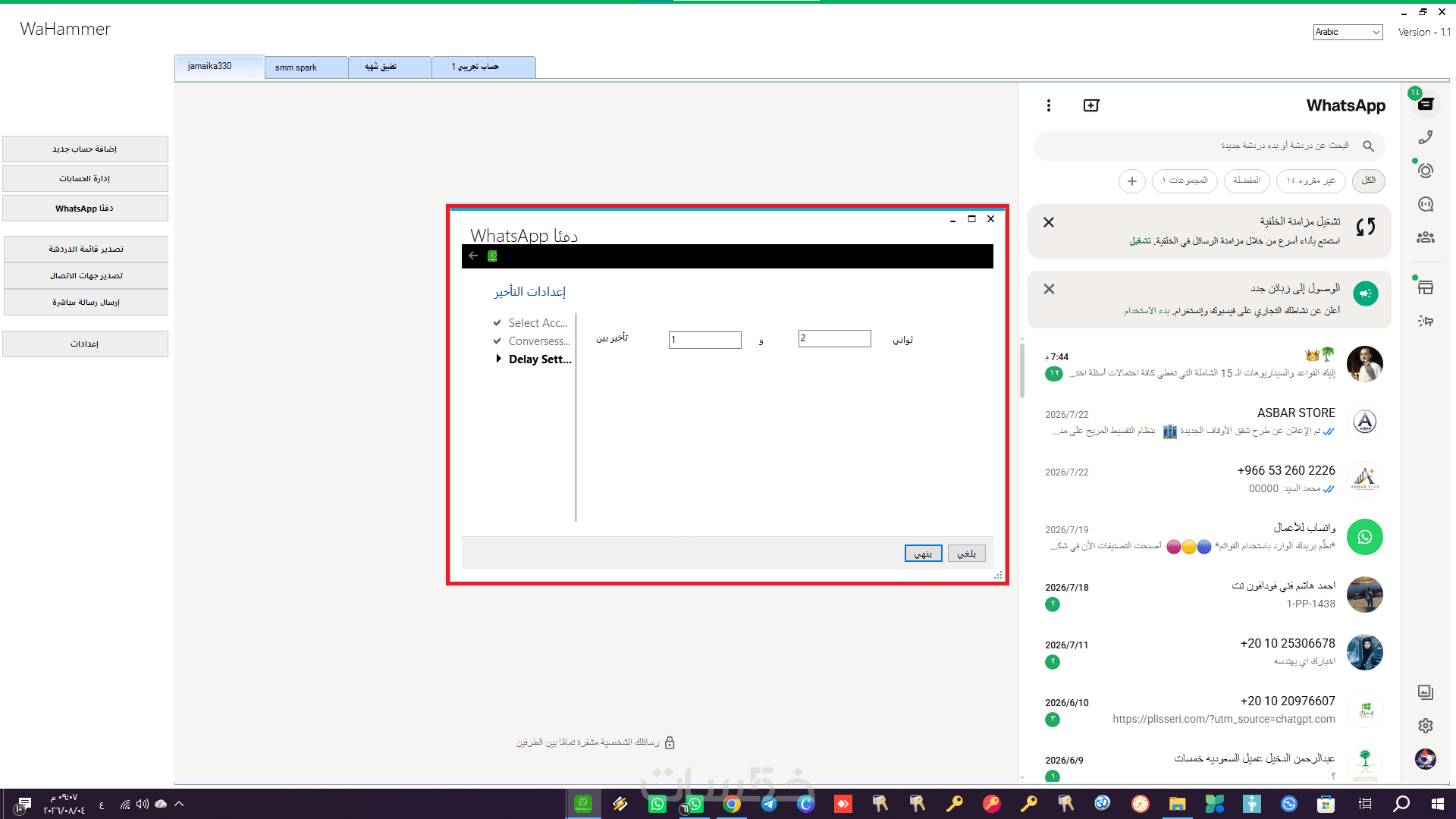The height and width of the screenshot is (819, 1456).
Task: Switch to the حساب تجريبي 1 tab
Action: coord(483,67)
